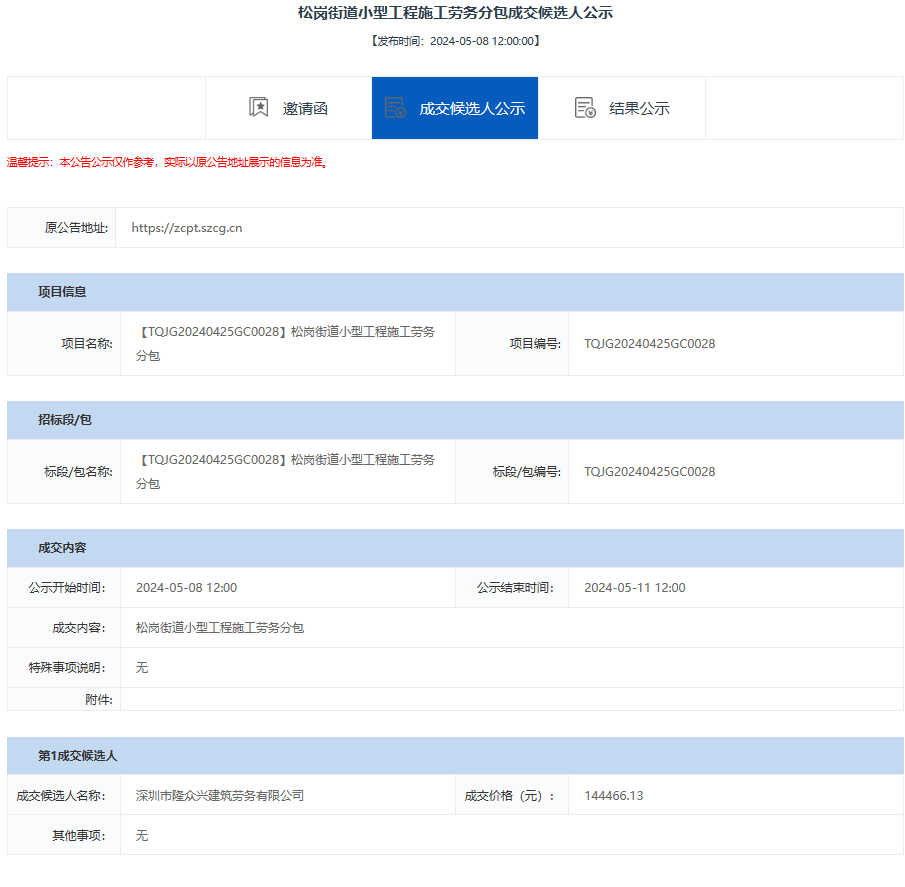Click the 标段/包编号 value field
The height and width of the screenshot is (887, 905).
point(650,472)
